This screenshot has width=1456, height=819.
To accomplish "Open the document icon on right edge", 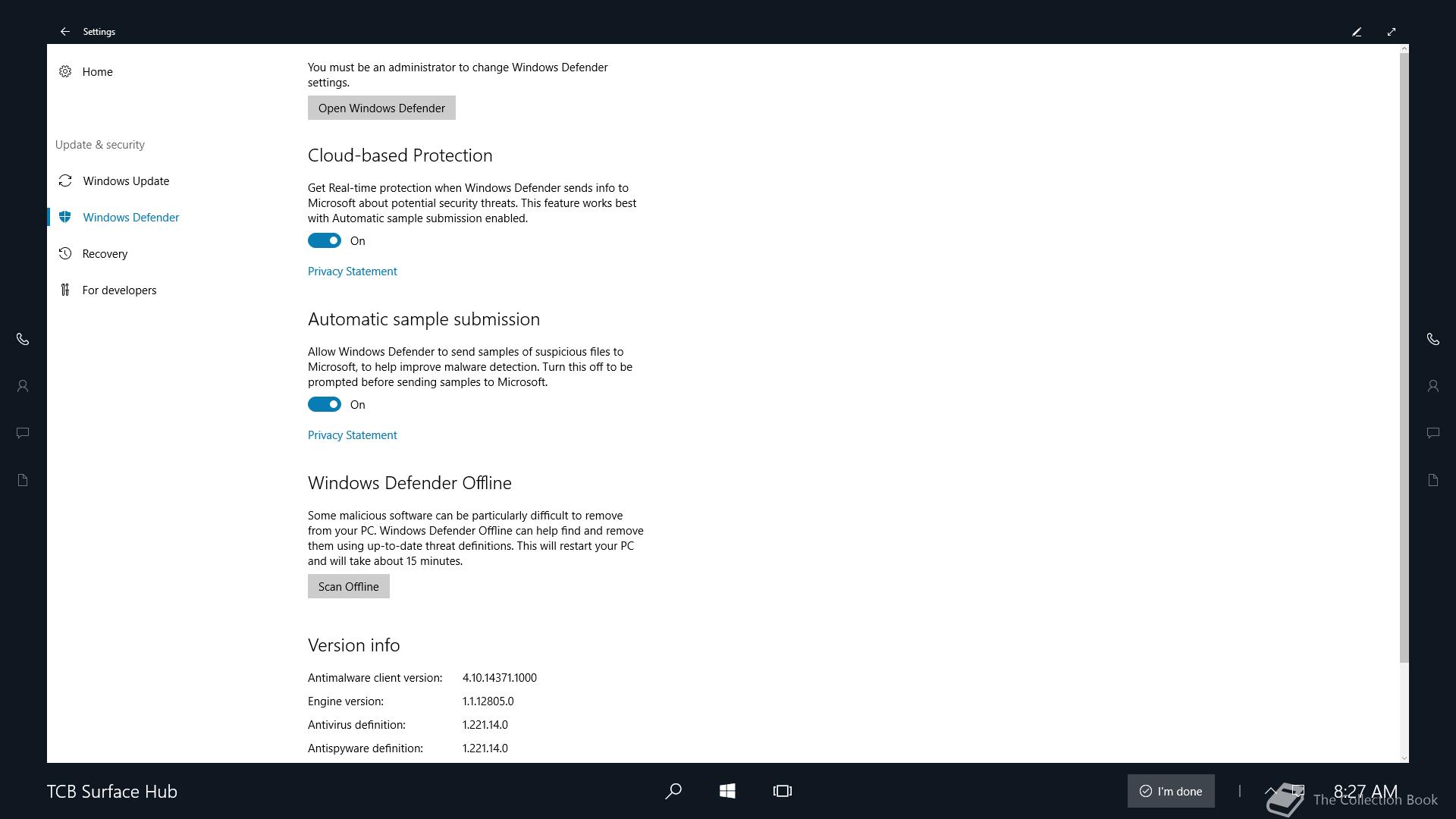I will 1433,480.
